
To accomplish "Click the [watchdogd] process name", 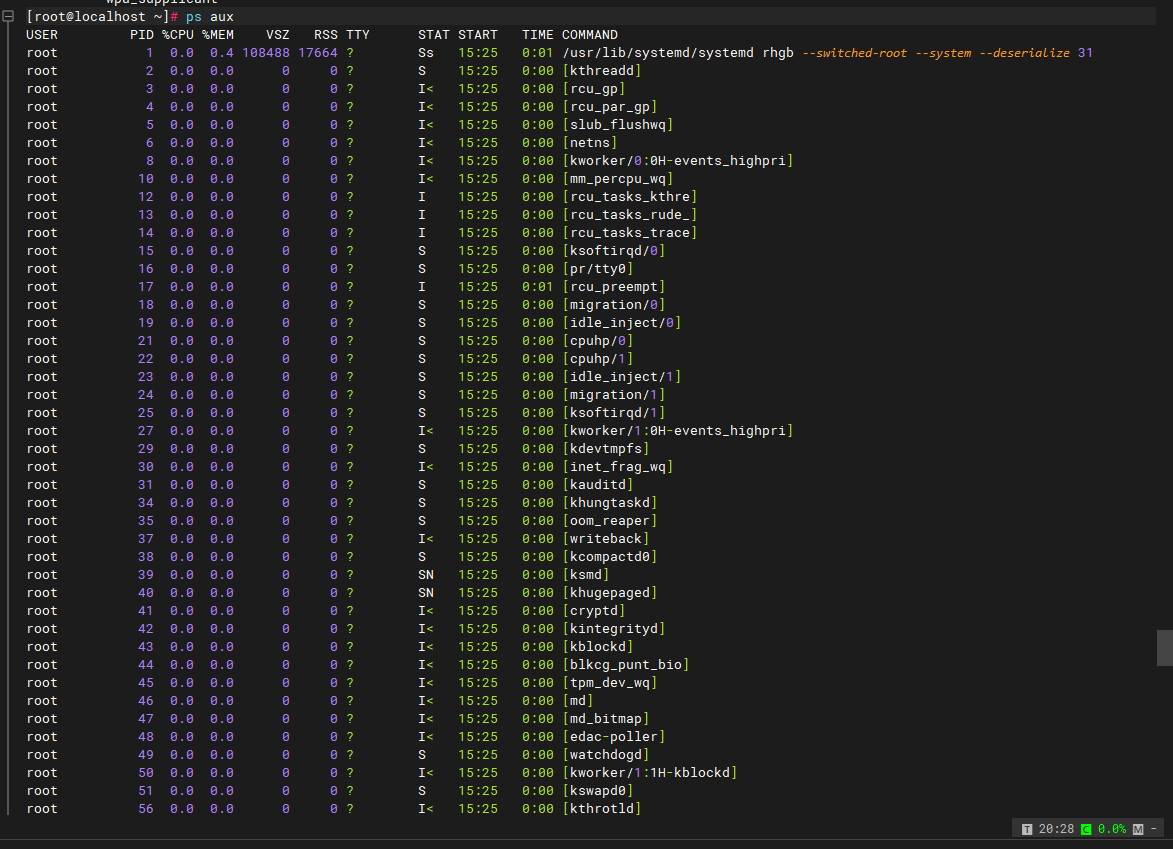I will pyautogui.click(x=606, y=755).
